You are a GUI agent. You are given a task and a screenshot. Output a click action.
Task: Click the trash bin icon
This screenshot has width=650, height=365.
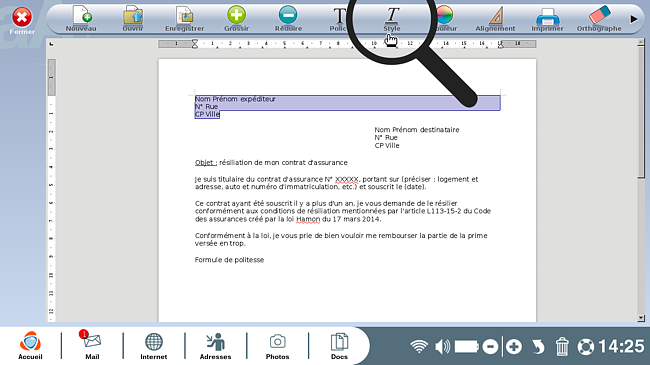point(562,346)
